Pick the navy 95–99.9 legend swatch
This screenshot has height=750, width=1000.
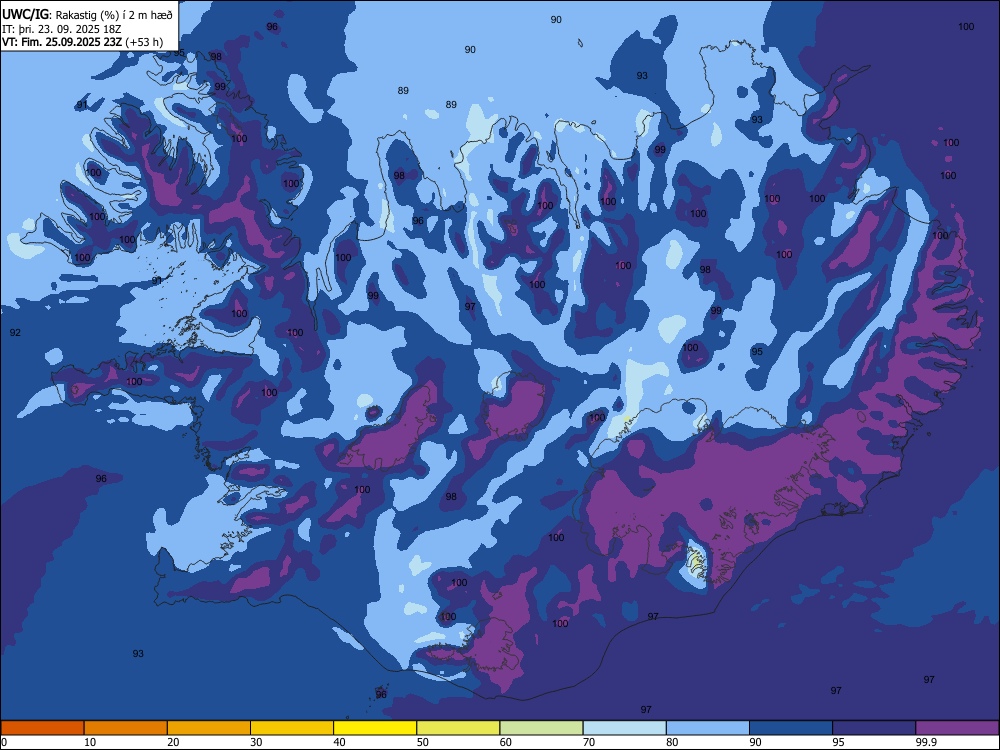[x=874, y=728]
